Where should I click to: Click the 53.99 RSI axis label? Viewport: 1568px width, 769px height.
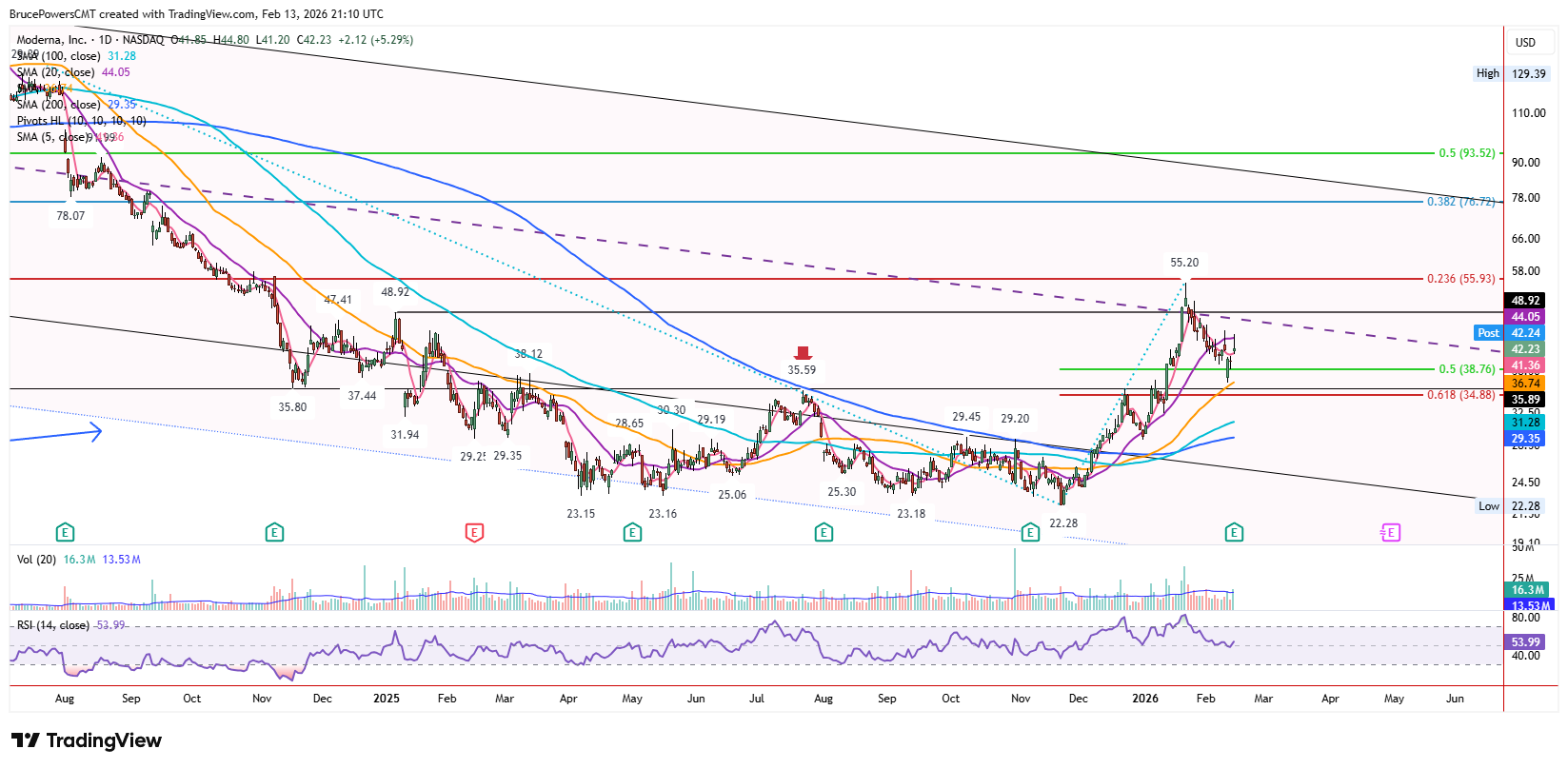[x=1526, y=642]
